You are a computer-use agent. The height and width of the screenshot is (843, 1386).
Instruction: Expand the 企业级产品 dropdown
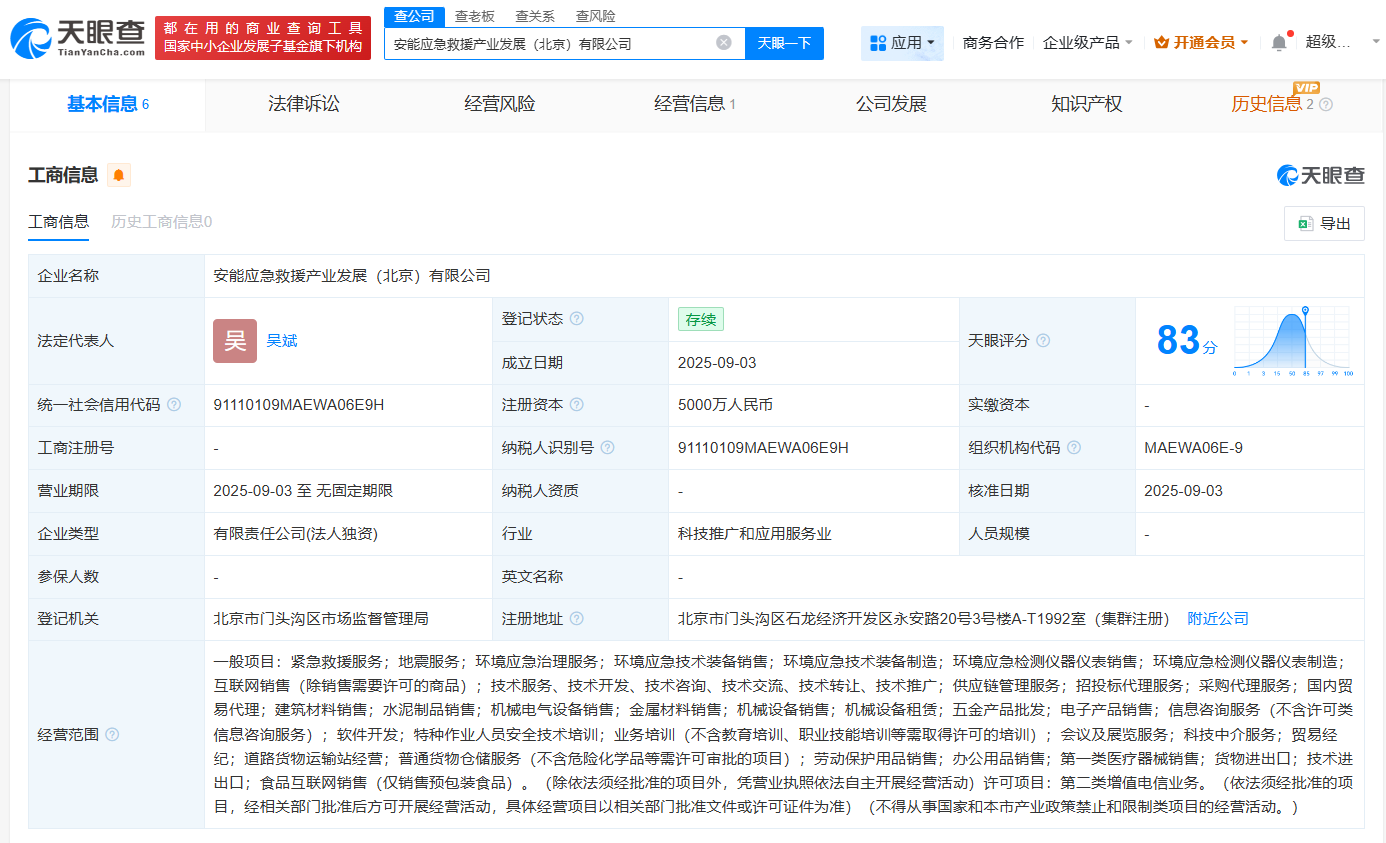1088,43
